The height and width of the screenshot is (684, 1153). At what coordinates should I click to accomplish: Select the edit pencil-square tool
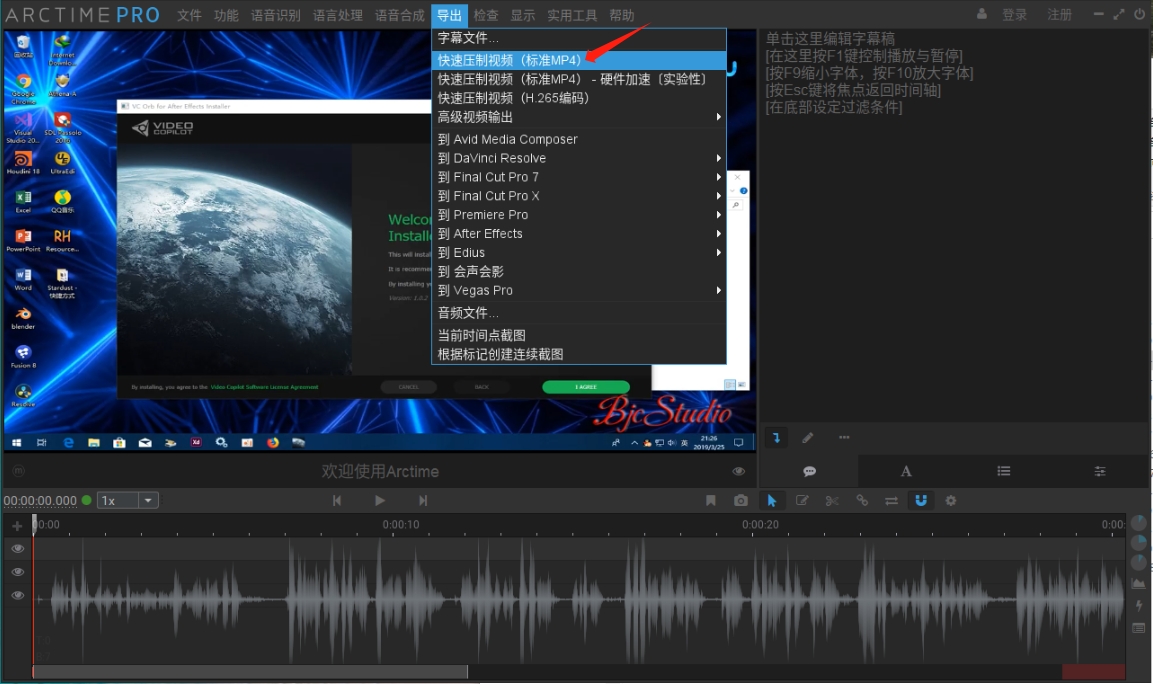click(x=802, y=501)
